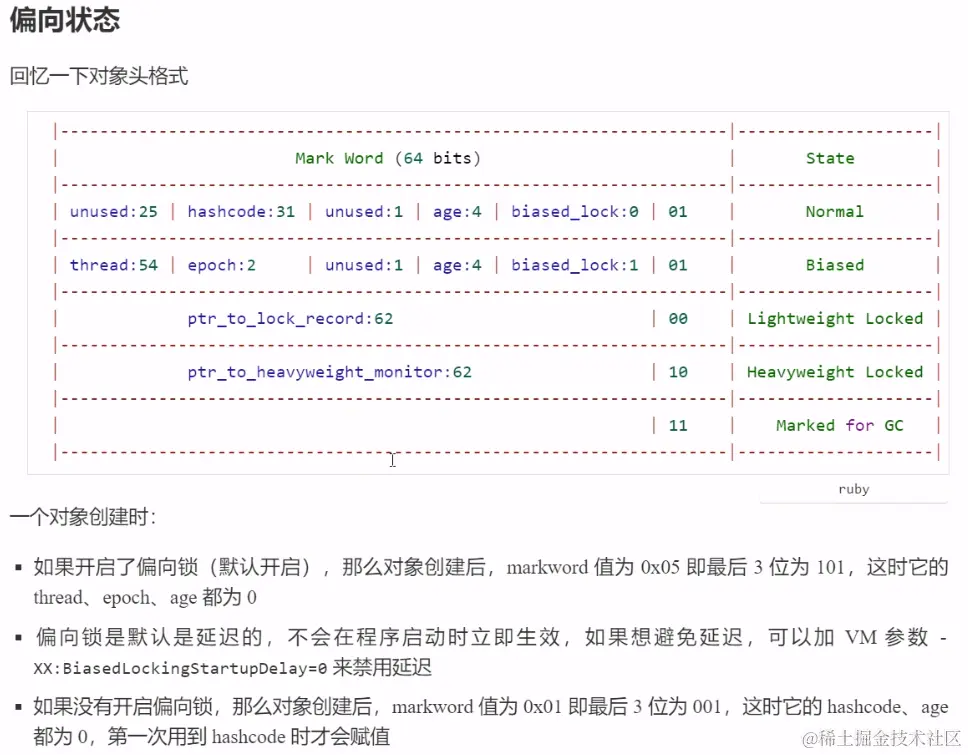Click the 'epoch:2' field
Viewport: 968px width, 755px height.
click(x=222, y=265)
